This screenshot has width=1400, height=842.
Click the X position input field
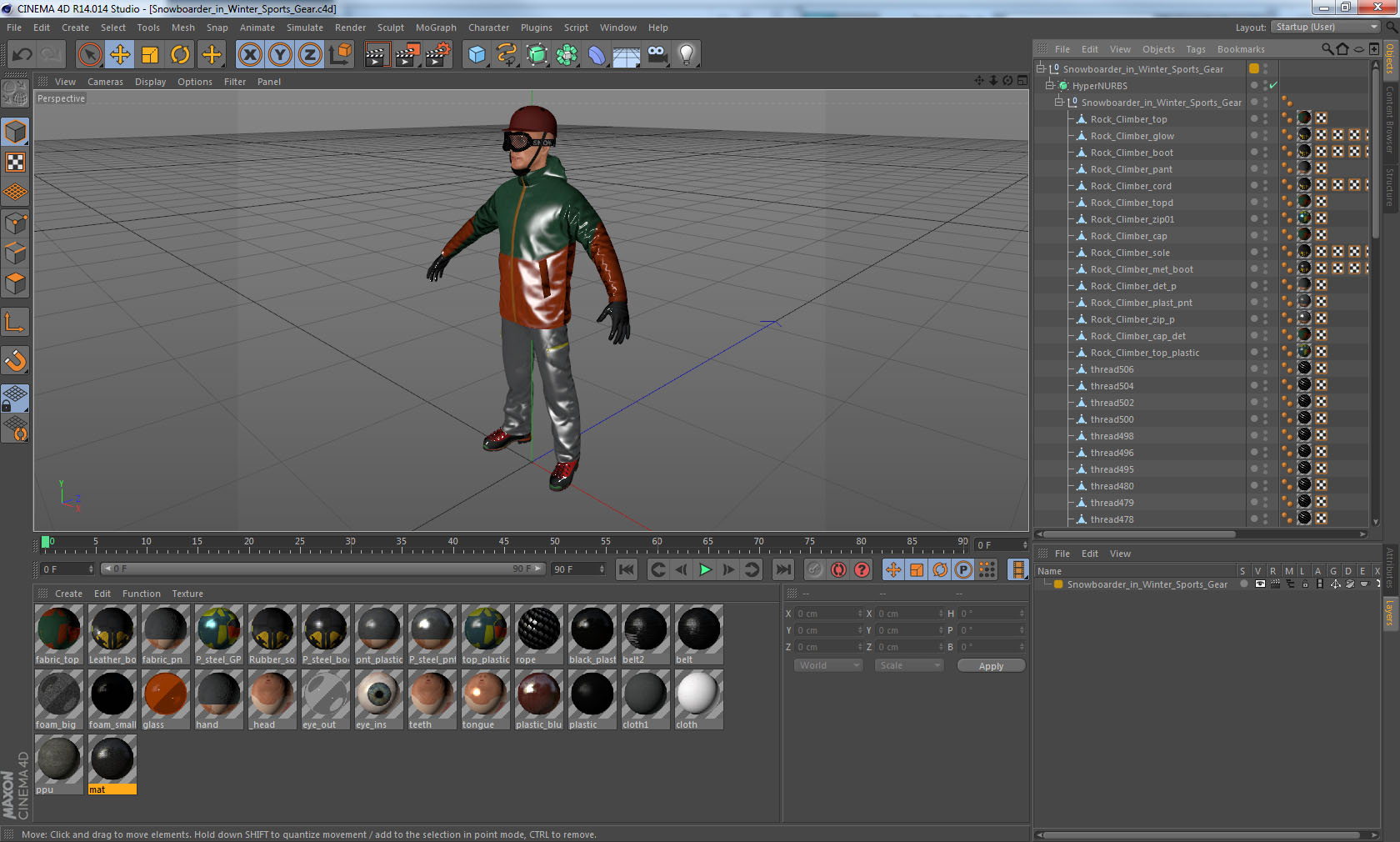tap(828, 614)
